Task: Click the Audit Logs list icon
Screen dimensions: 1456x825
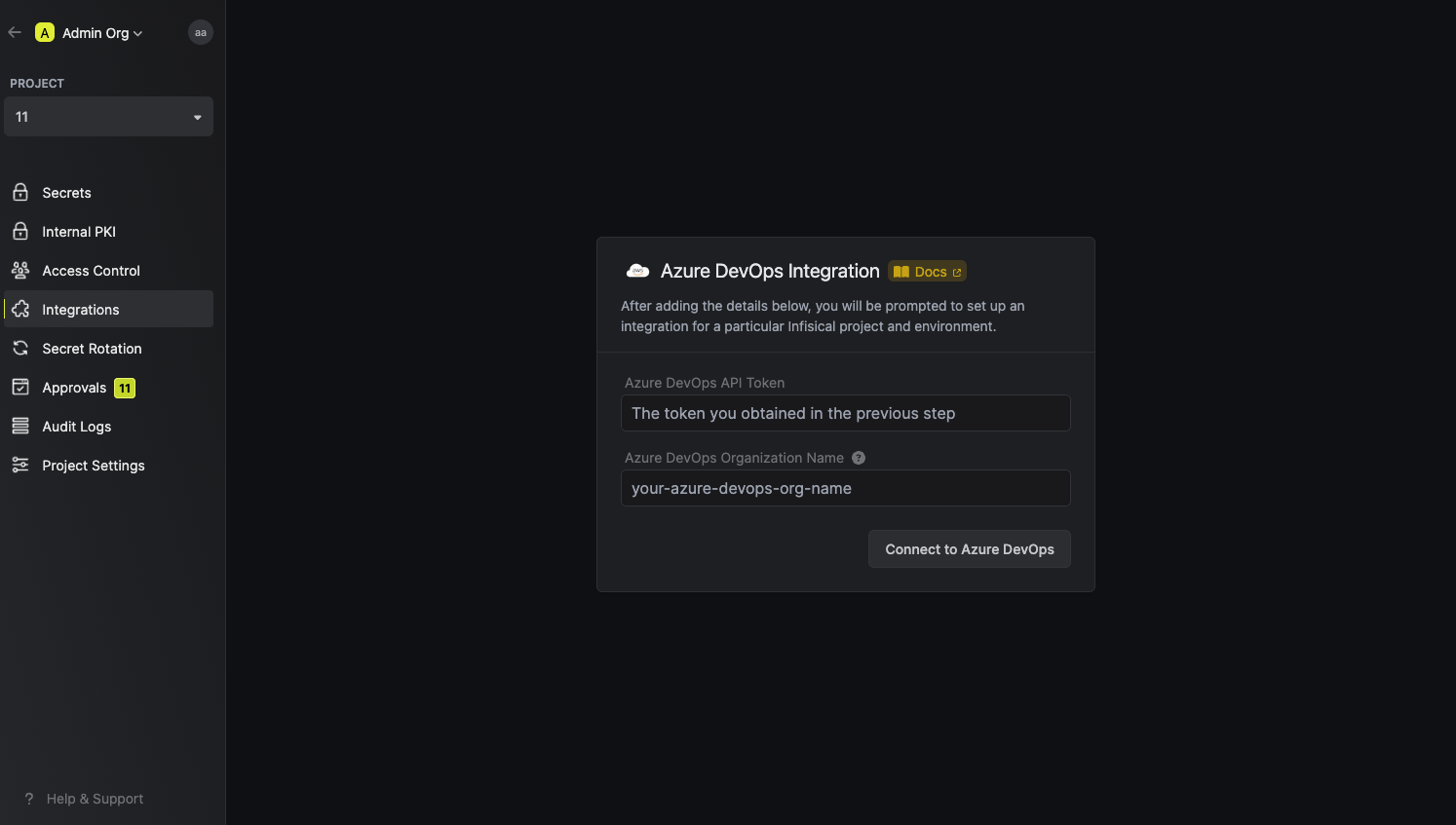Action: pos(20,426)
